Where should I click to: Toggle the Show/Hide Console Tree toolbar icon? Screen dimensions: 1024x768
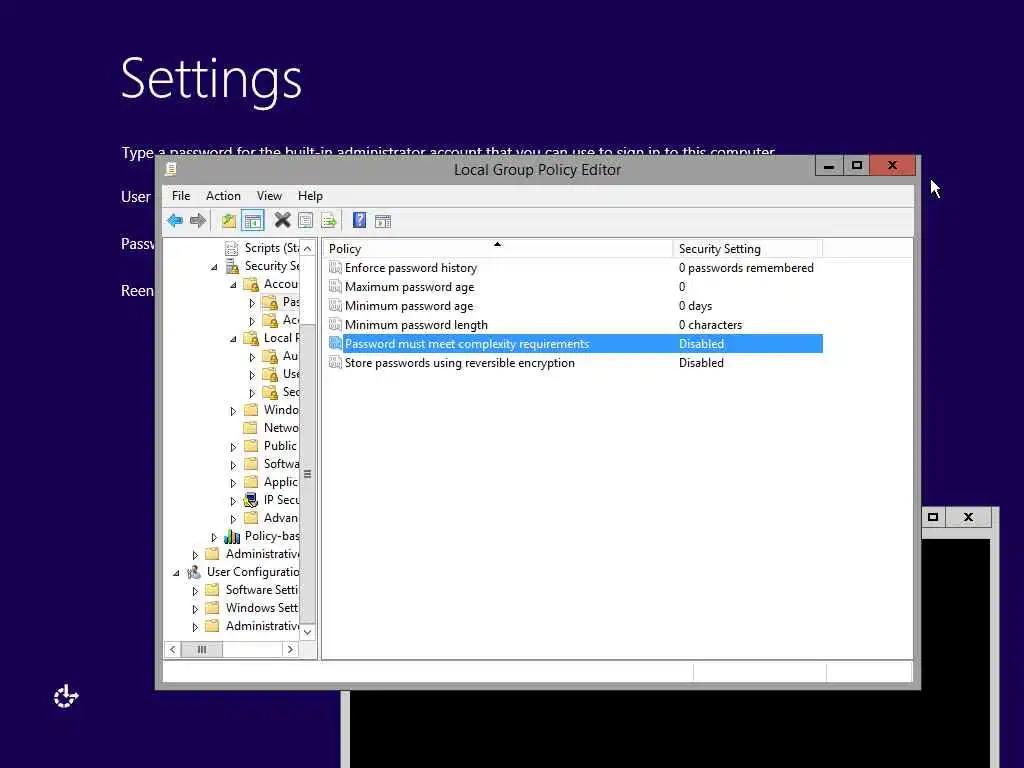tap(253, 221)
